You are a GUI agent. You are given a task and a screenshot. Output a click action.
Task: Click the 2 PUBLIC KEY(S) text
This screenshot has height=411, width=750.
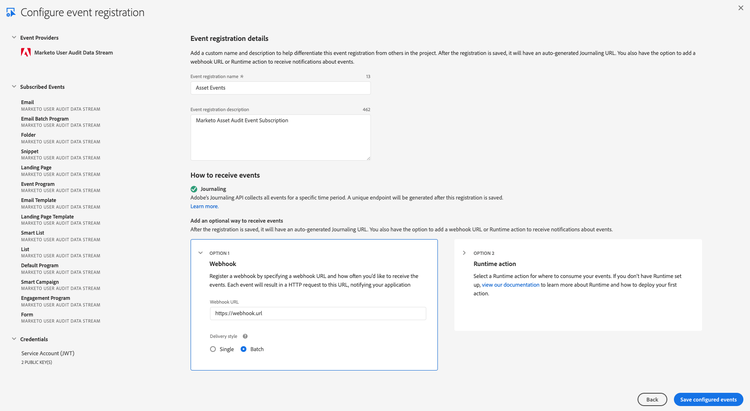36,362
